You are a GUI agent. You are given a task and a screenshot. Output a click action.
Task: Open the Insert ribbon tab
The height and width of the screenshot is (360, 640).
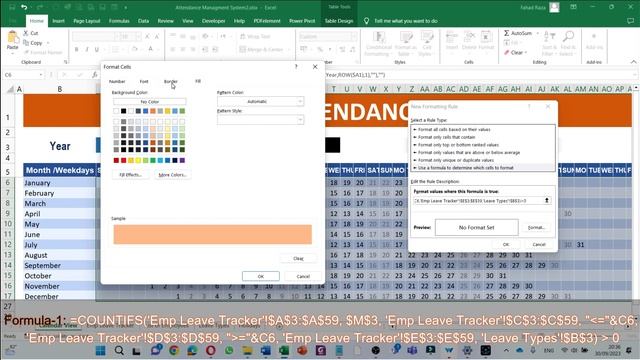[58, 21]
